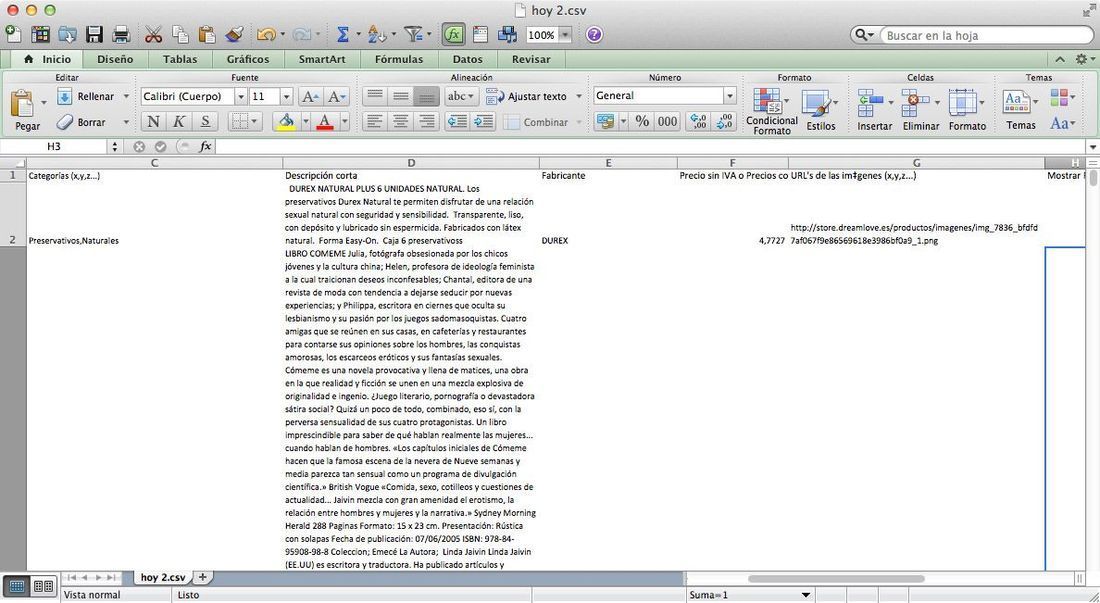
Task: Toggle italic with the K button
Action: pos(179,122)
